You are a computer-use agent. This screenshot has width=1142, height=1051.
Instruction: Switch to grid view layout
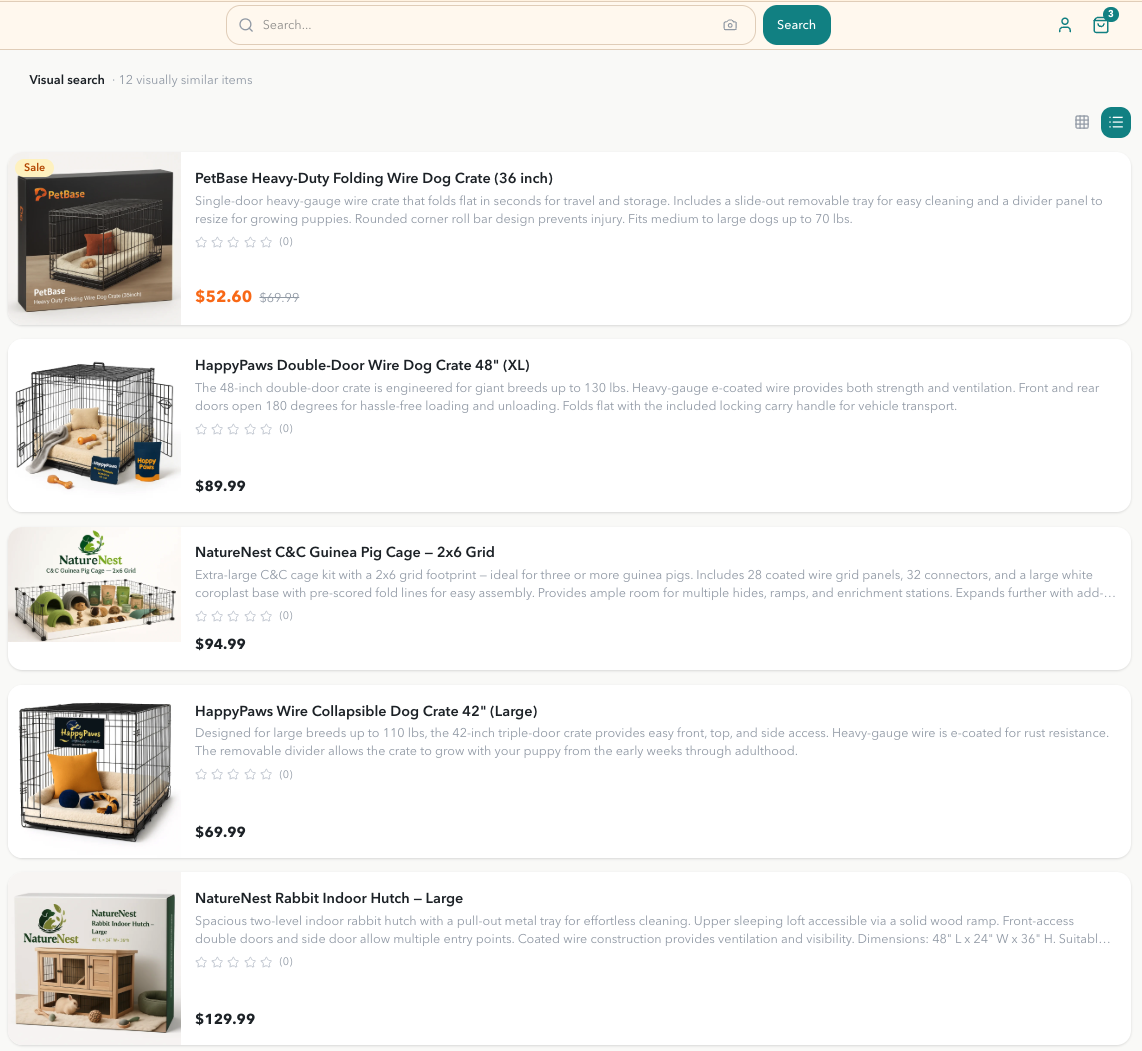click(1082, 122)
